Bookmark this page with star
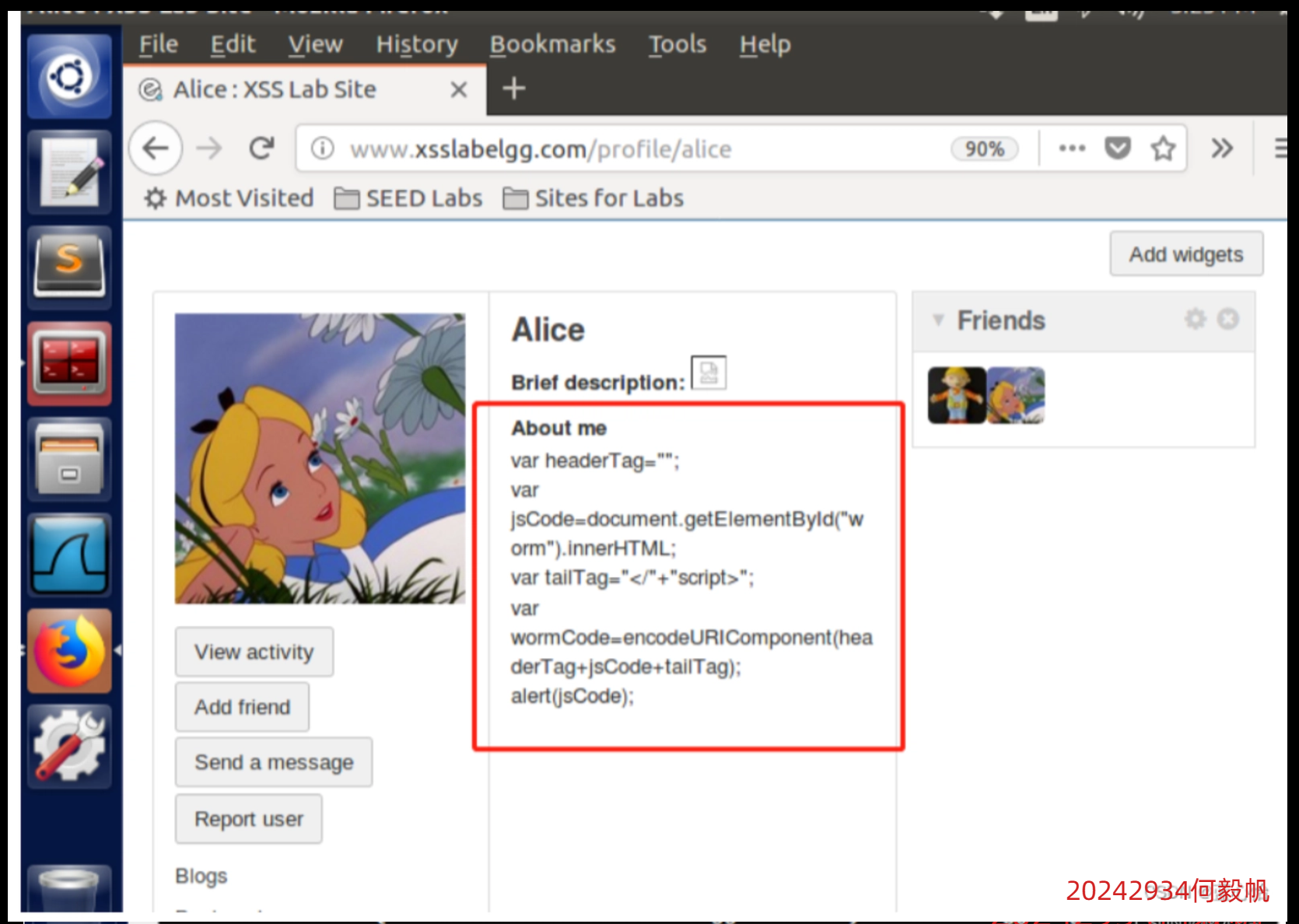1299x924 pixels. click(x=1163, y=148)
